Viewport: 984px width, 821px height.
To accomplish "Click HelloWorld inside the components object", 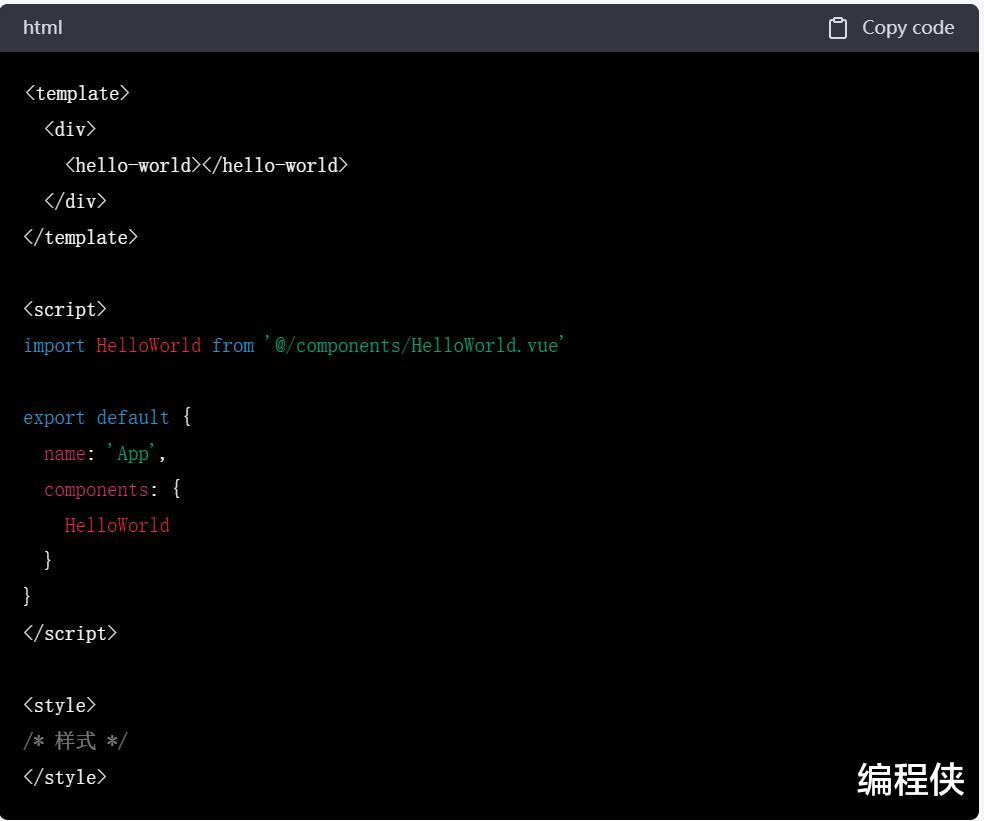I will click(x=117, y=525).
